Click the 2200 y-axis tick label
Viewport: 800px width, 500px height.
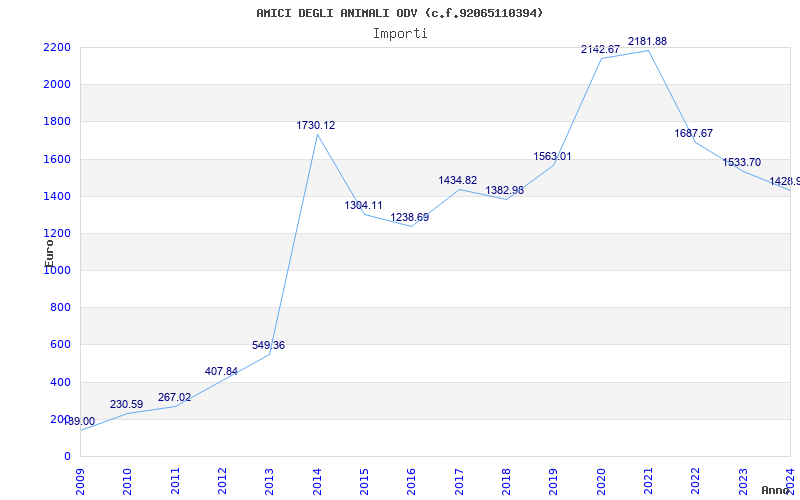(57, 47)
